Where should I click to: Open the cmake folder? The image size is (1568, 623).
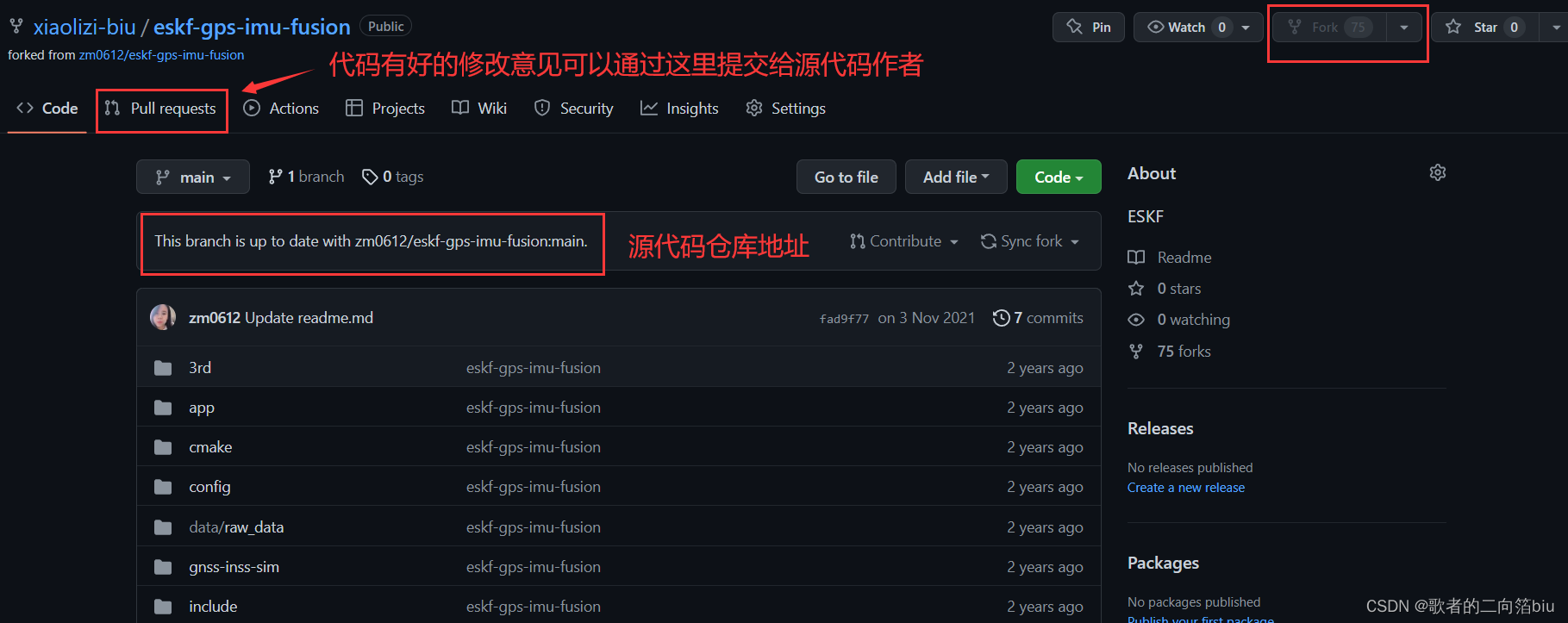[x=210, y=447]
